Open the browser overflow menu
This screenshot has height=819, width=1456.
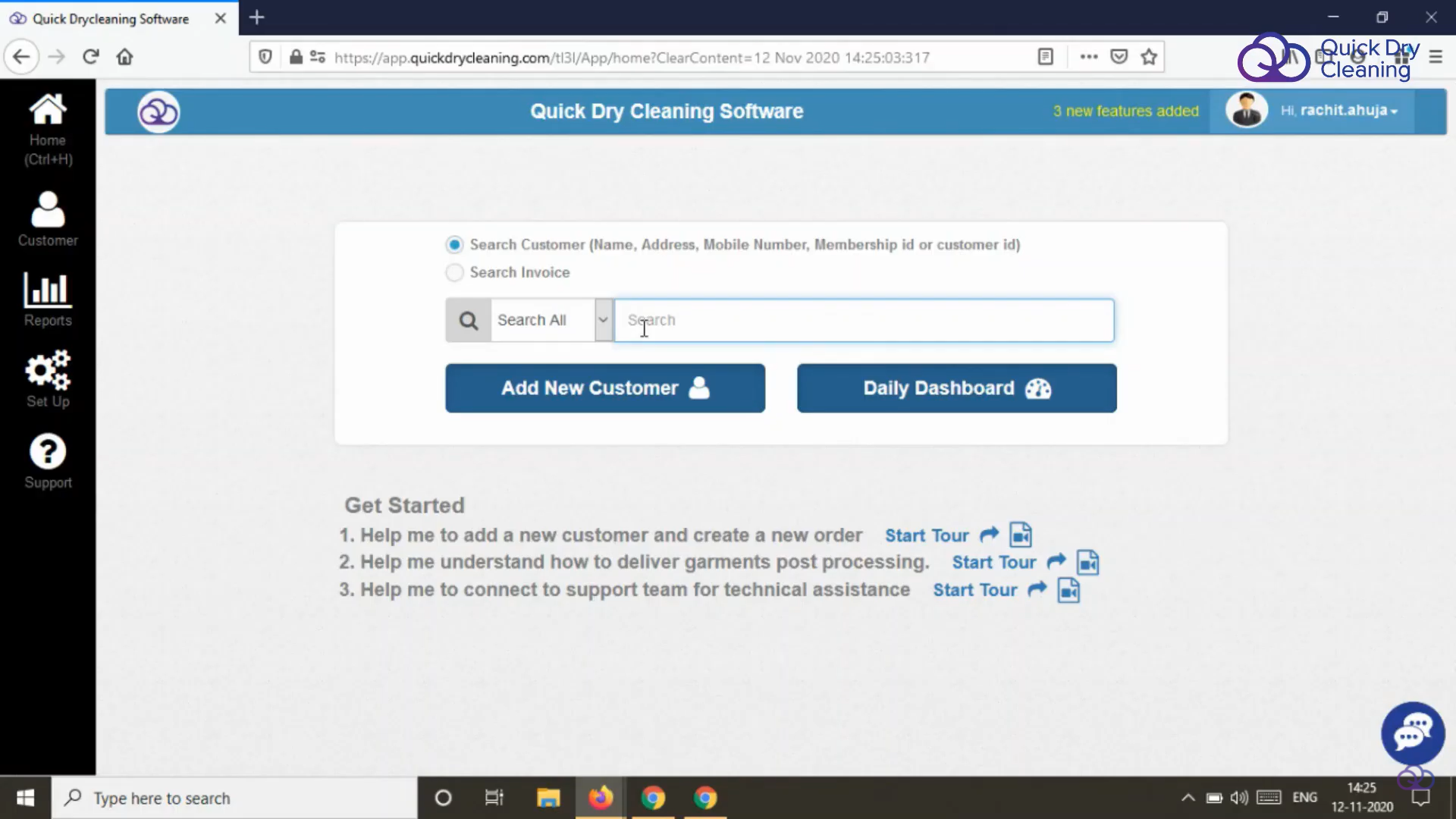click(1089, 57)
